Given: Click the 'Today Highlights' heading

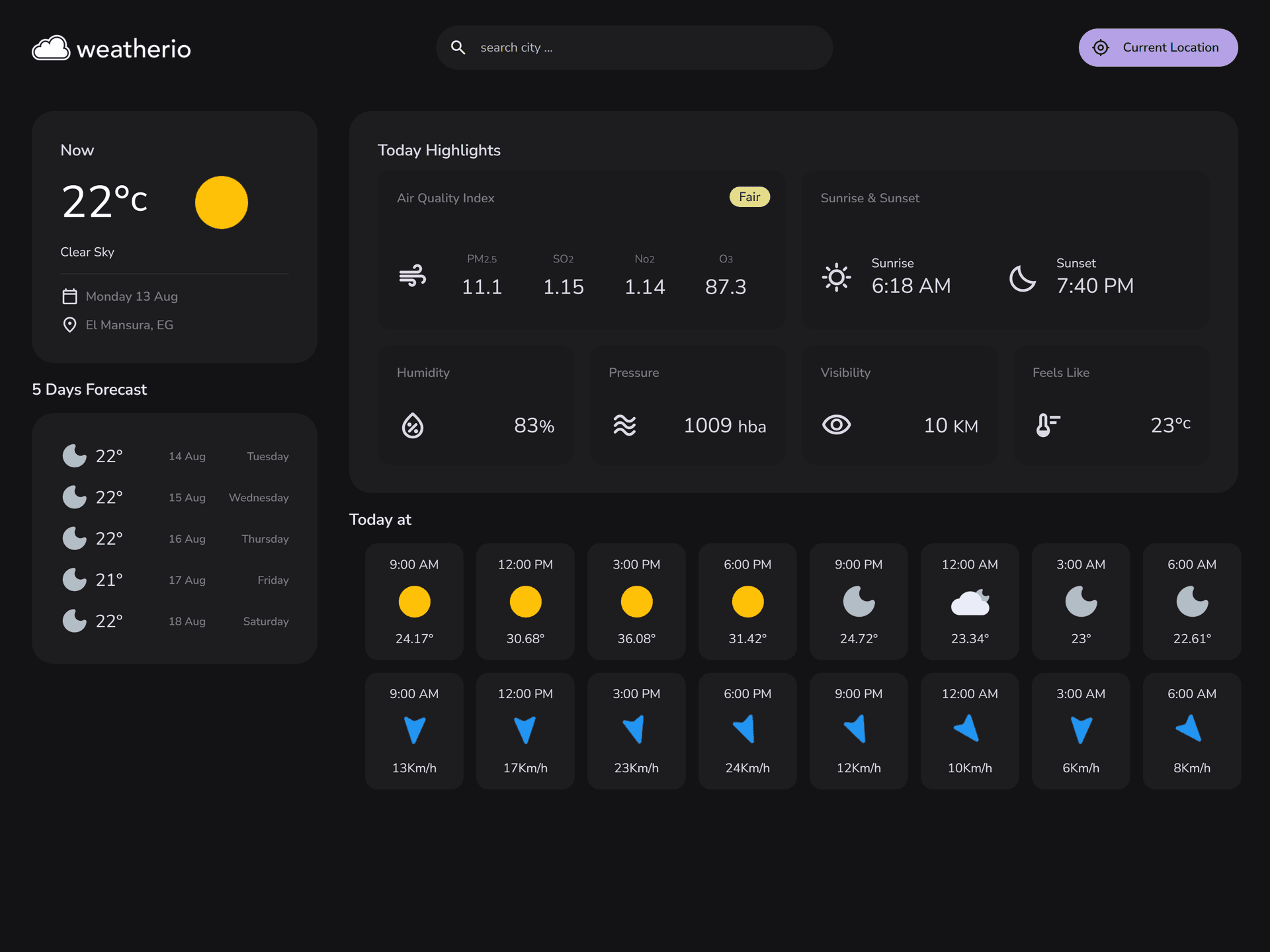Looking at the screenshot, I should [x=439, y=150].
